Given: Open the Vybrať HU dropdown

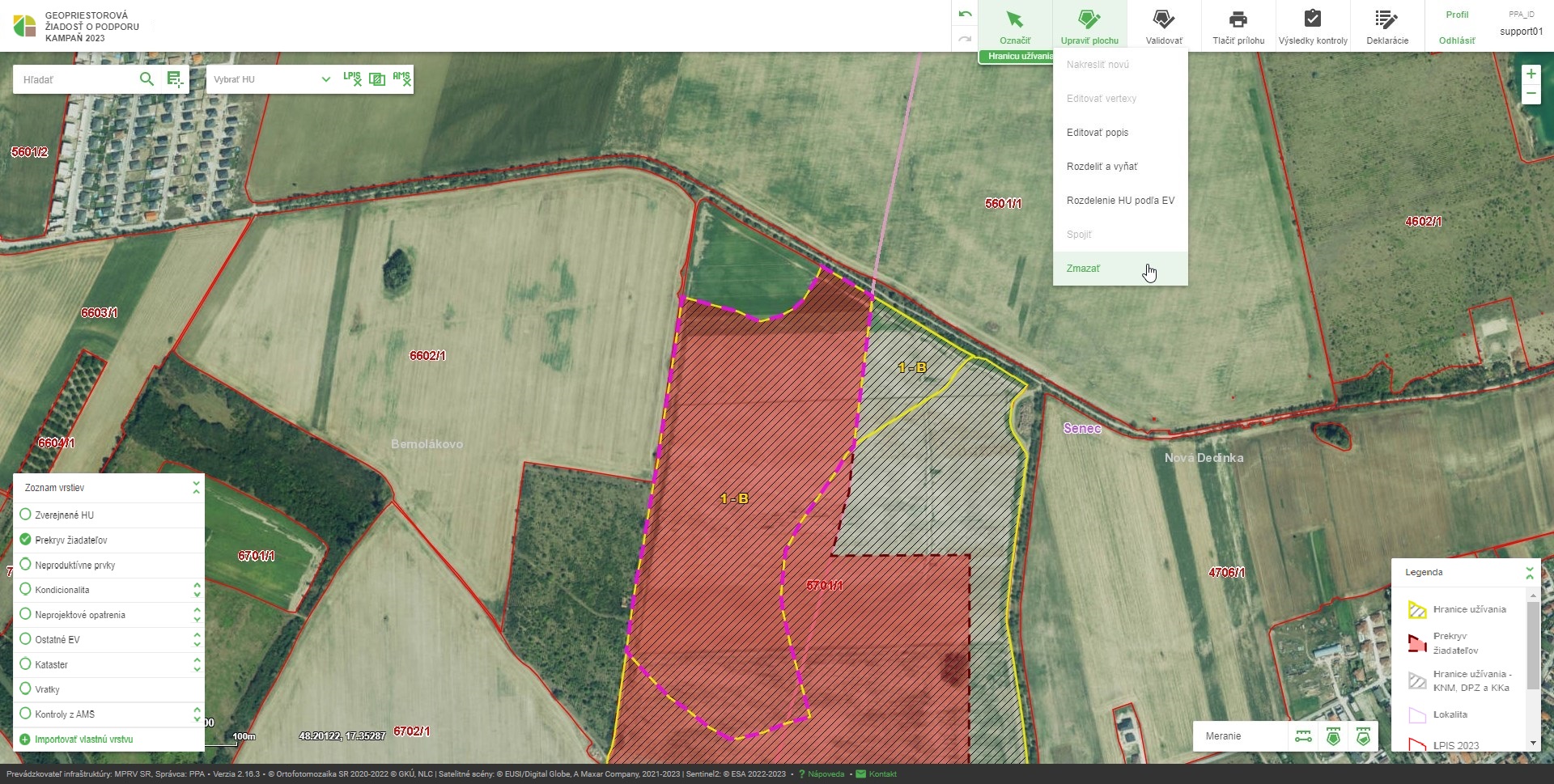Looking at the screenshot, I should pyautogui.click(x=271, y=79).
